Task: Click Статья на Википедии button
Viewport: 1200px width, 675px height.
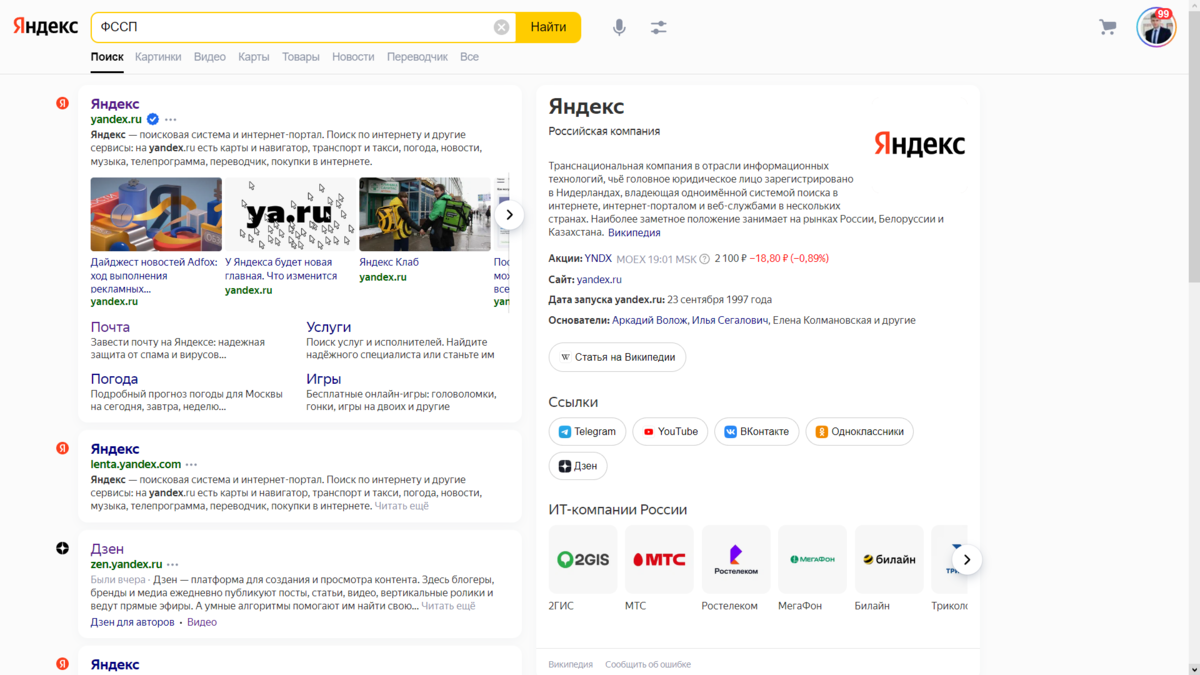Action: click(x=617, y=357)
